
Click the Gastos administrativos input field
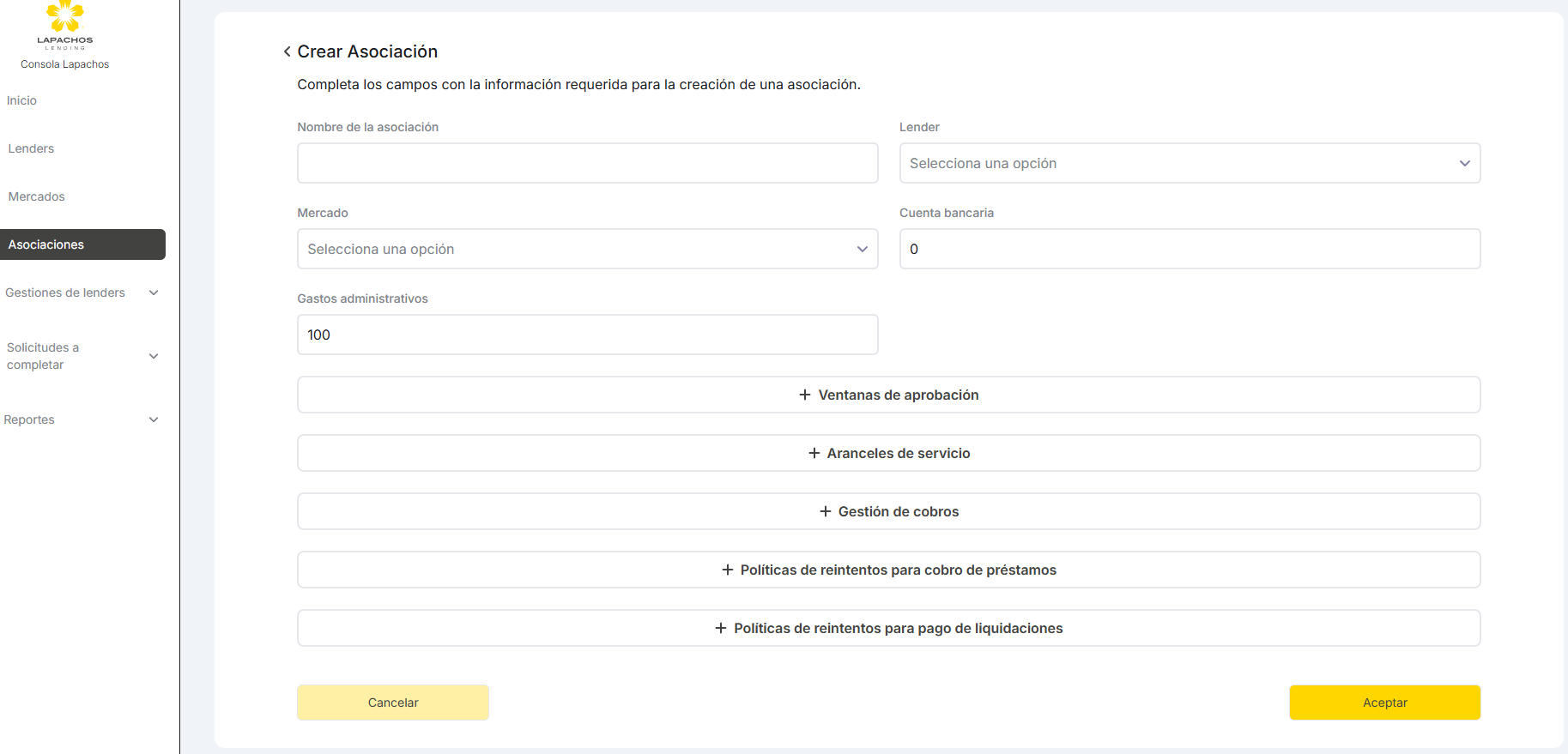[x=587, y=335]
